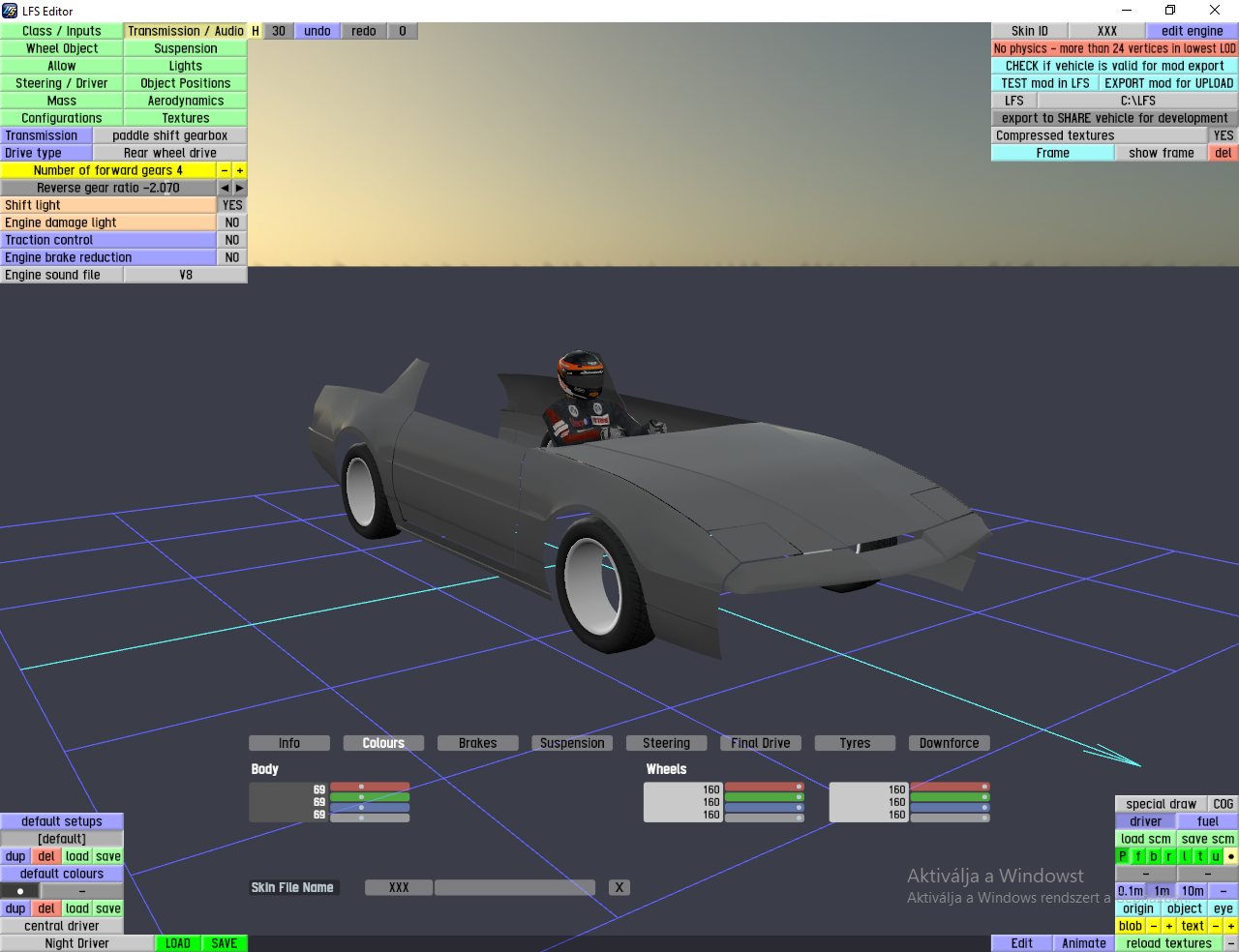Click the first Wheels colour swatch

coord(684,802)
